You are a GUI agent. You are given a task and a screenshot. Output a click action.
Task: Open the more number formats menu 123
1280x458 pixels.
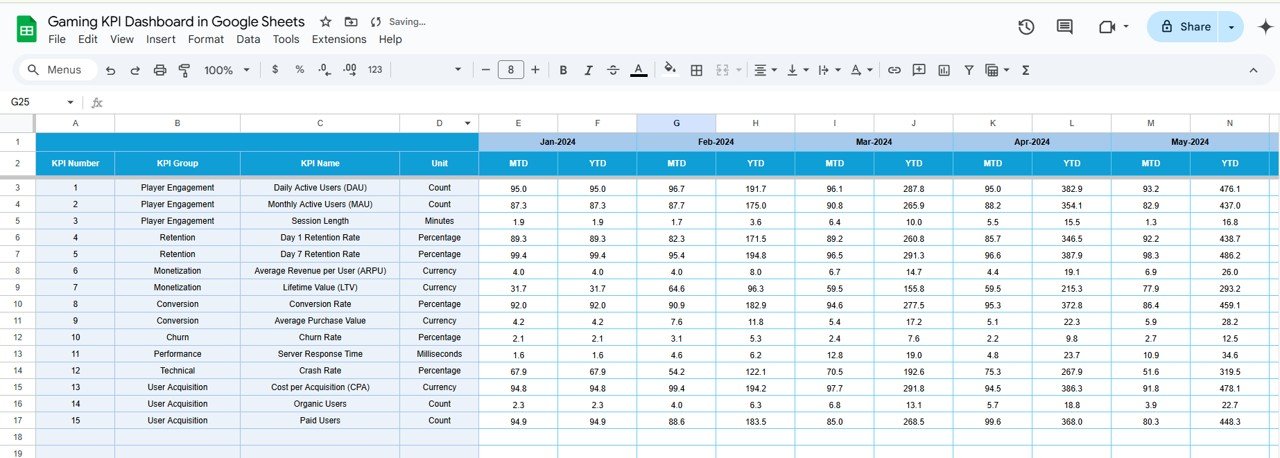pos(375,70)
